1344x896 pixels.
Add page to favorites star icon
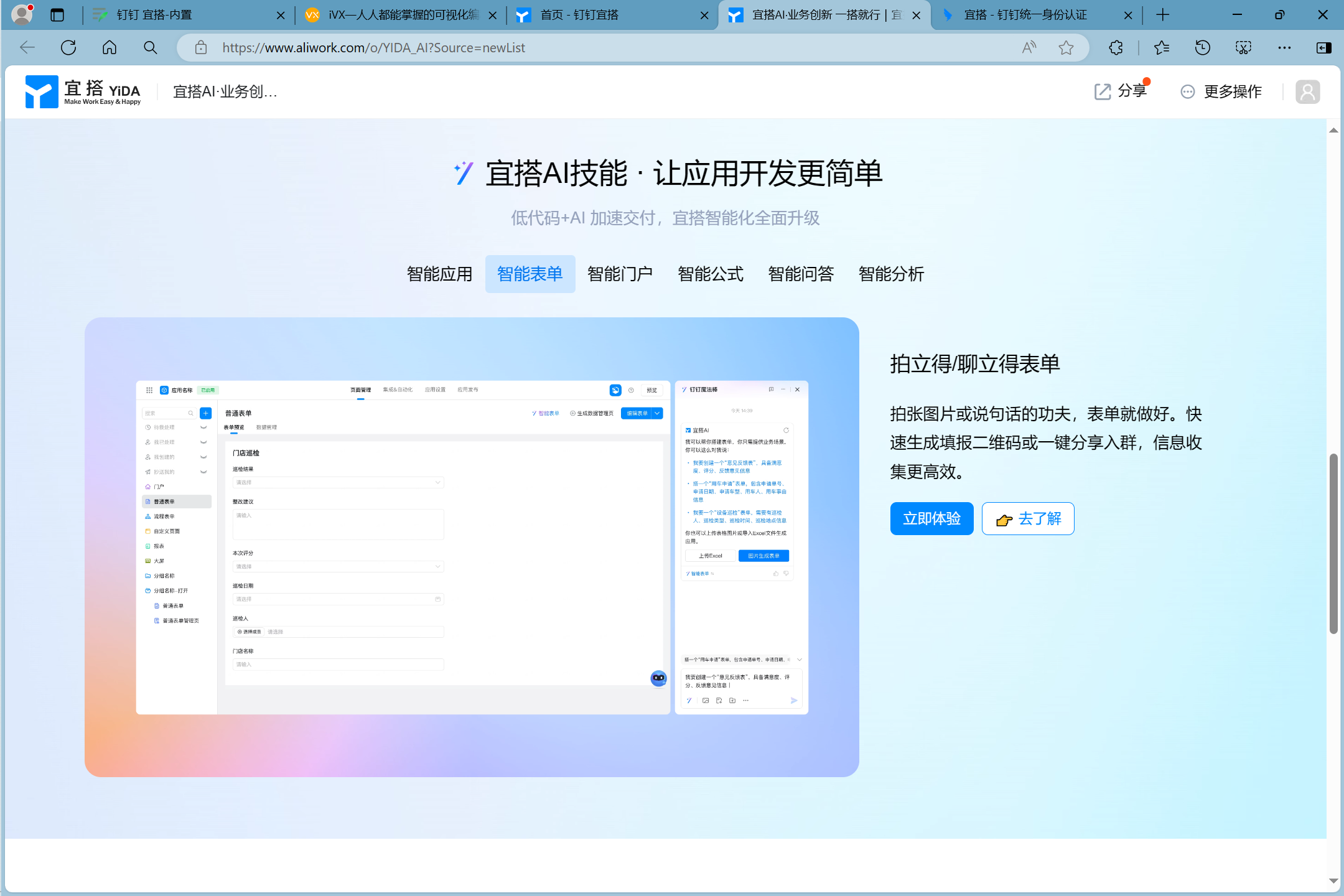point(1066,47)
